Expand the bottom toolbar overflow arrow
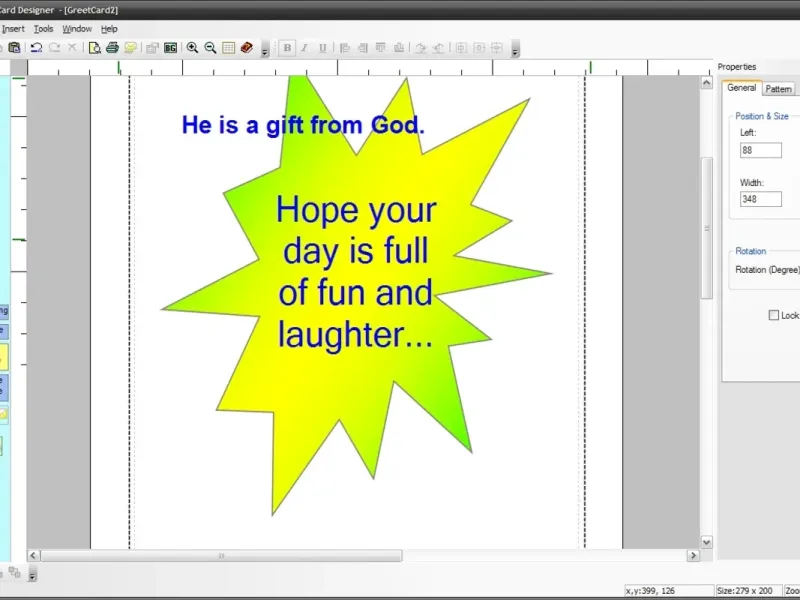Image resolution: width=800 pixels, height=600 pixels. tap(32, 575)
